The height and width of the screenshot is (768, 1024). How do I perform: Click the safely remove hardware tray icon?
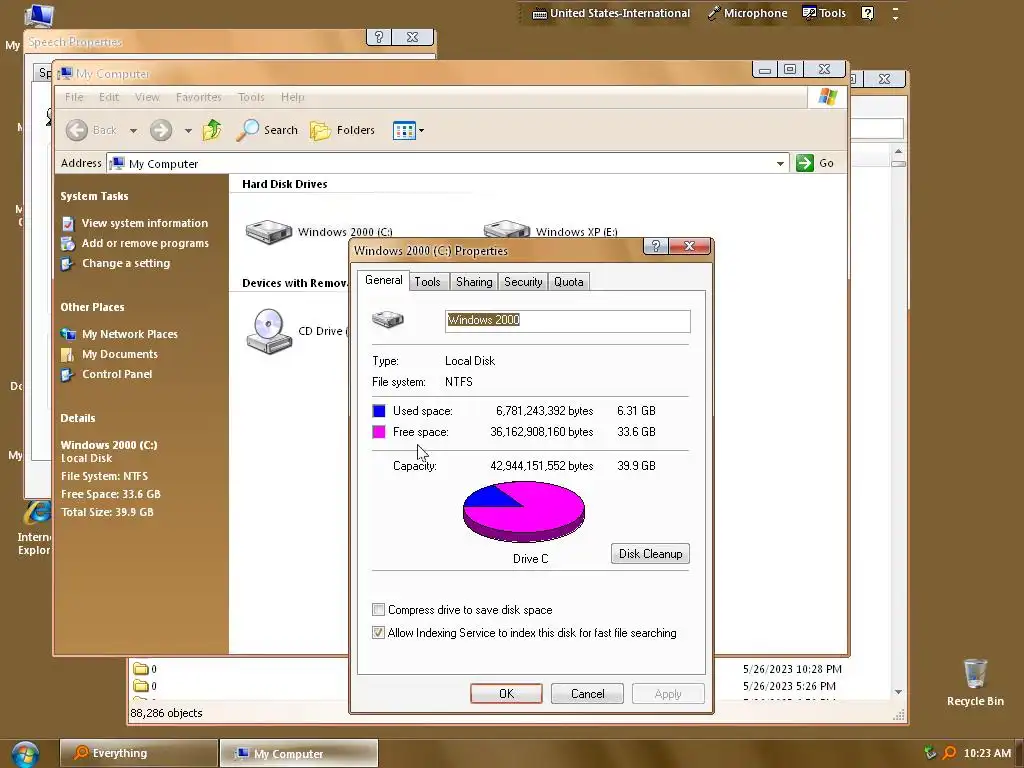930,753
